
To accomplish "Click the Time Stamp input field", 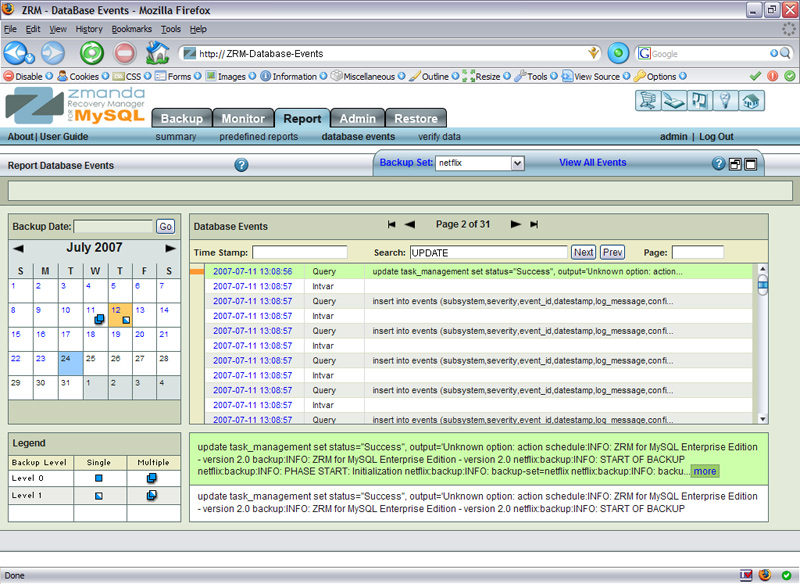I will pos(299,253).
